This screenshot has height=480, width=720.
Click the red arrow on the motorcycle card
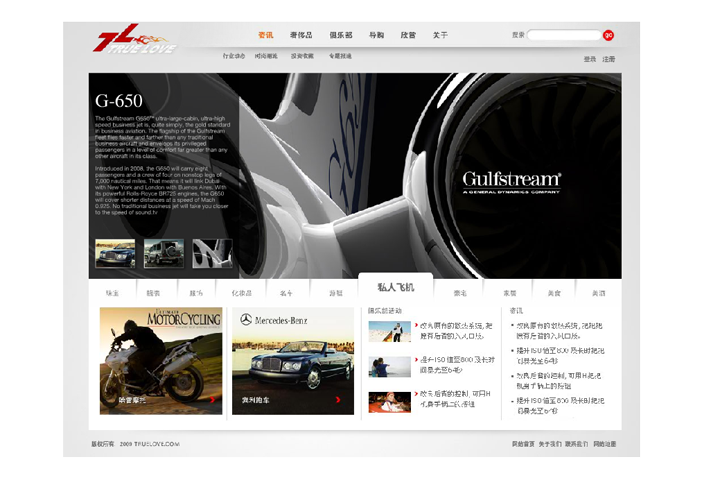[x=213, y=400]
